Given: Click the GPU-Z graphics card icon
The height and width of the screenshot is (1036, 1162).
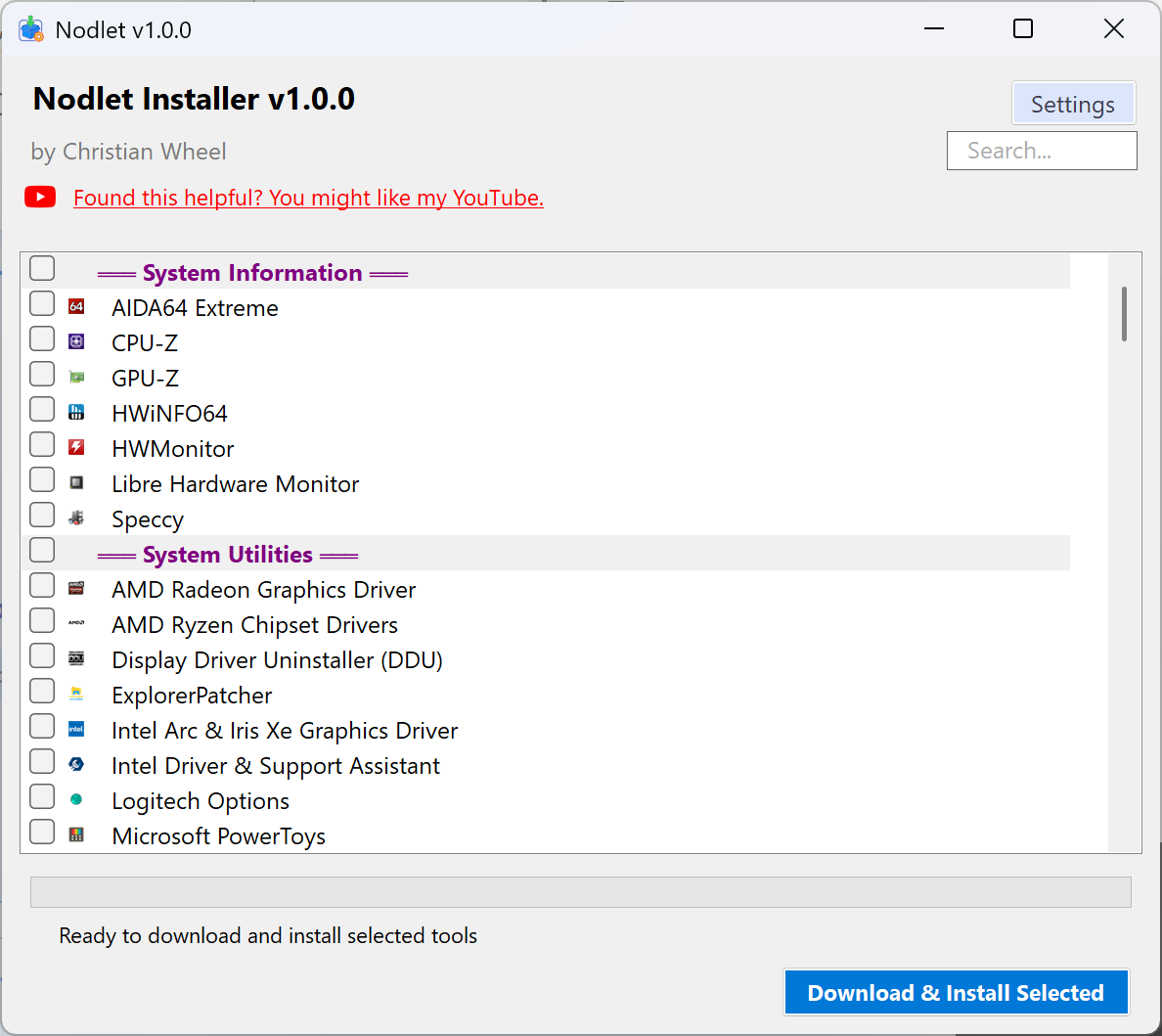Looking at the screenshot, I should click(x=76, y=378).
